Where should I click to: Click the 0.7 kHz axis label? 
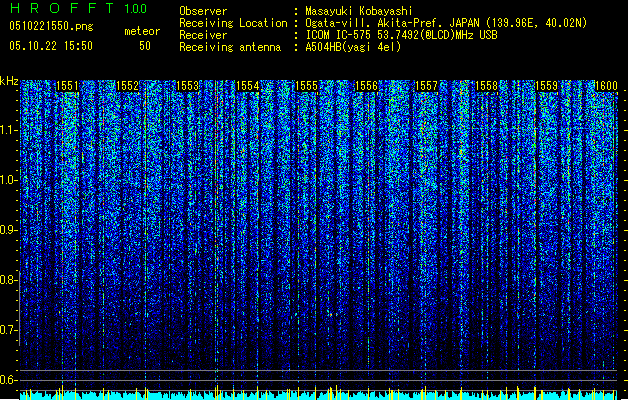point(9,330)
